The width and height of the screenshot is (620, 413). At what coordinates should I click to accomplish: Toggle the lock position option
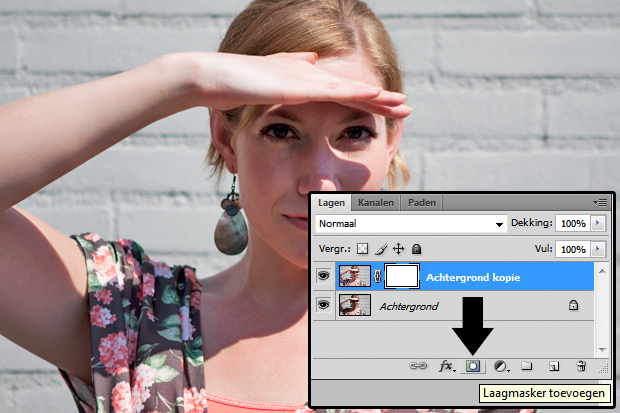click(397, 248)
